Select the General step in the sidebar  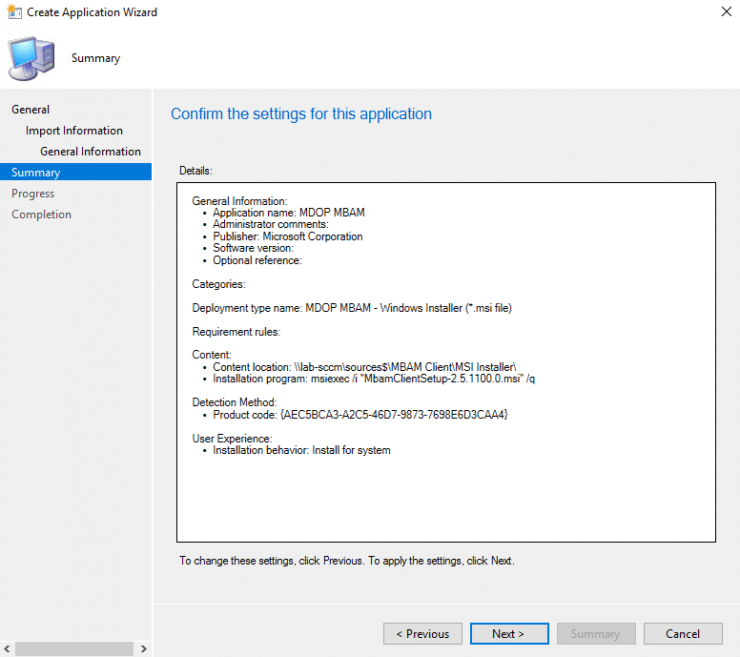[30, 110]
